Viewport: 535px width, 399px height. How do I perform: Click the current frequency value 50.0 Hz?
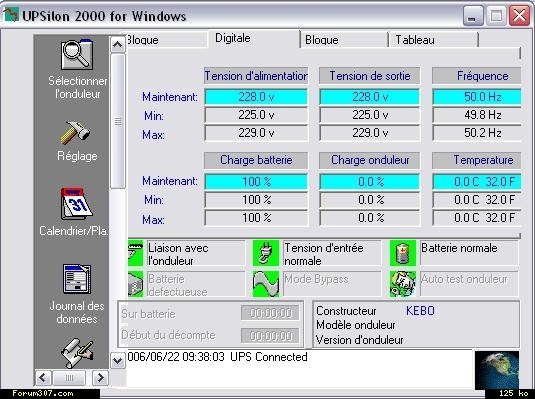pyautogui.click(x=477, y=97)
